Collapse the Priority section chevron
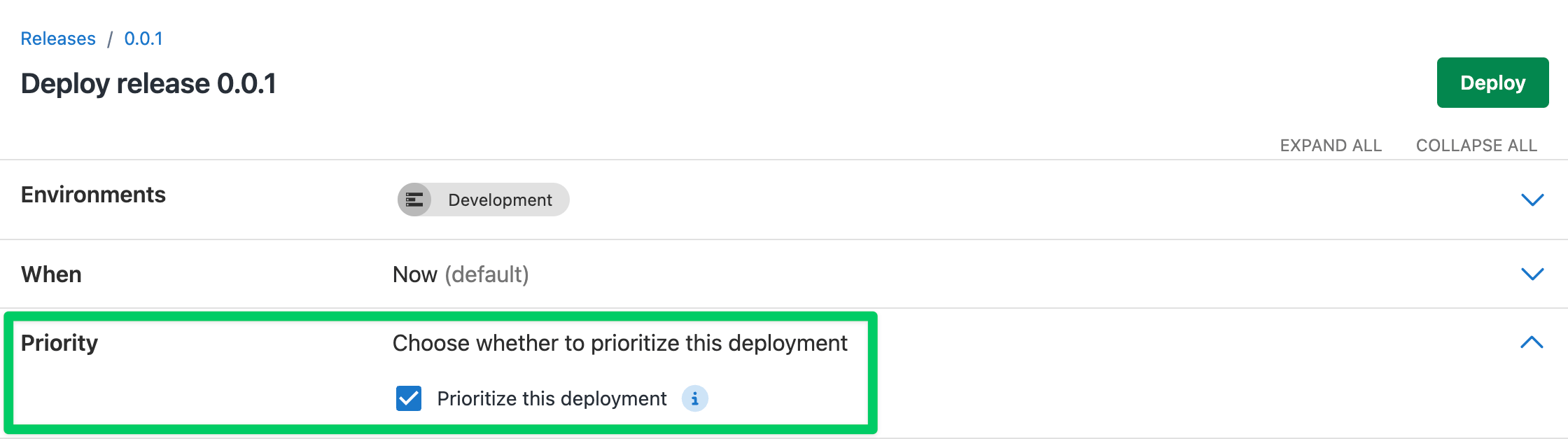1568x439 pixels. pyautogui.click(x=1532, y=342)
